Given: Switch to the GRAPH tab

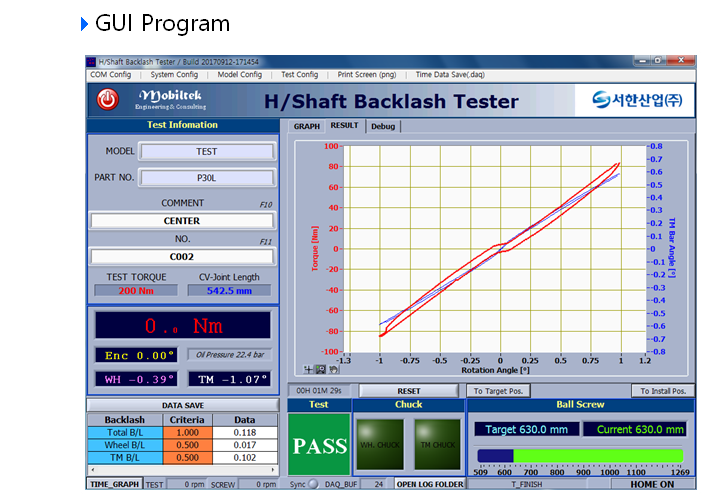Looking at the screenshot, I should (x=307, y=126).
